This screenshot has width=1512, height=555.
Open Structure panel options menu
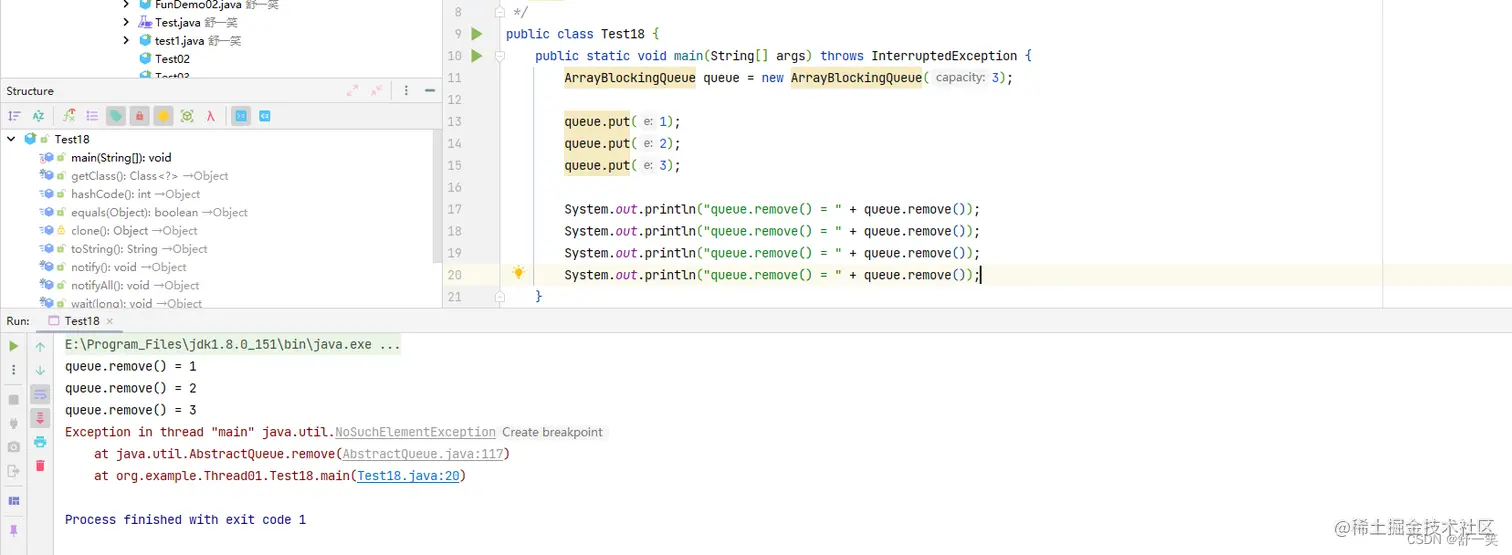pos(405,91)
